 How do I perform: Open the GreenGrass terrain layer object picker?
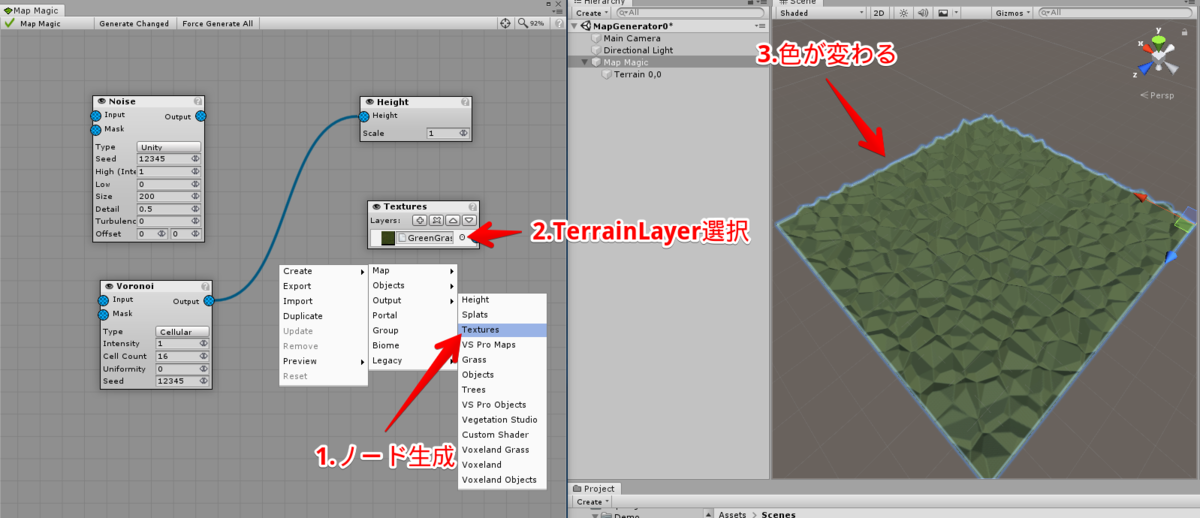(x=462, y=238)
